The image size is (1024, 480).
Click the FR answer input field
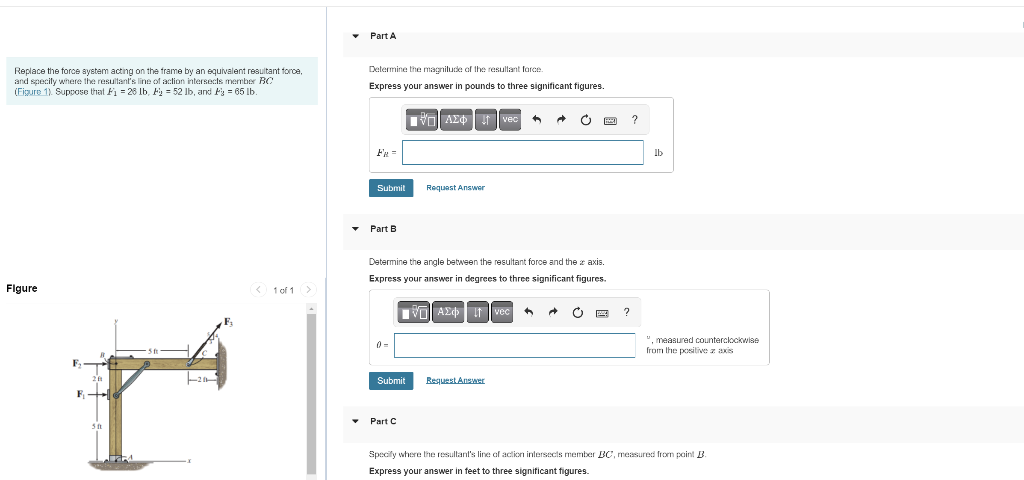pos(522,153)
